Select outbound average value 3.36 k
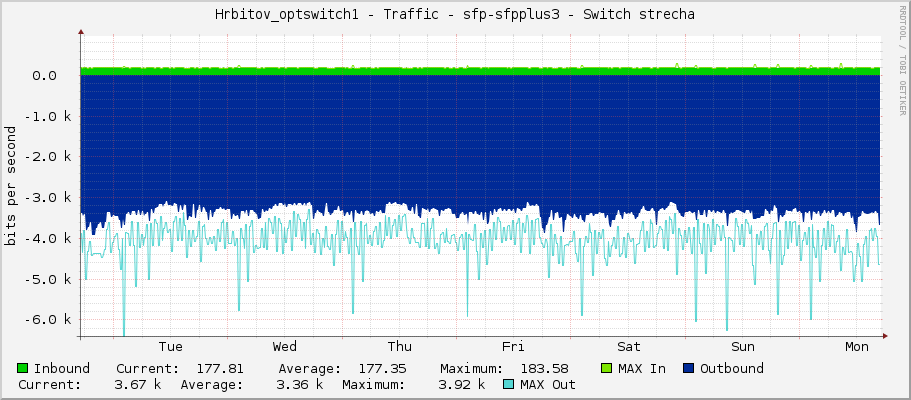This screenshot has width=911, height=400. (300, 385)
